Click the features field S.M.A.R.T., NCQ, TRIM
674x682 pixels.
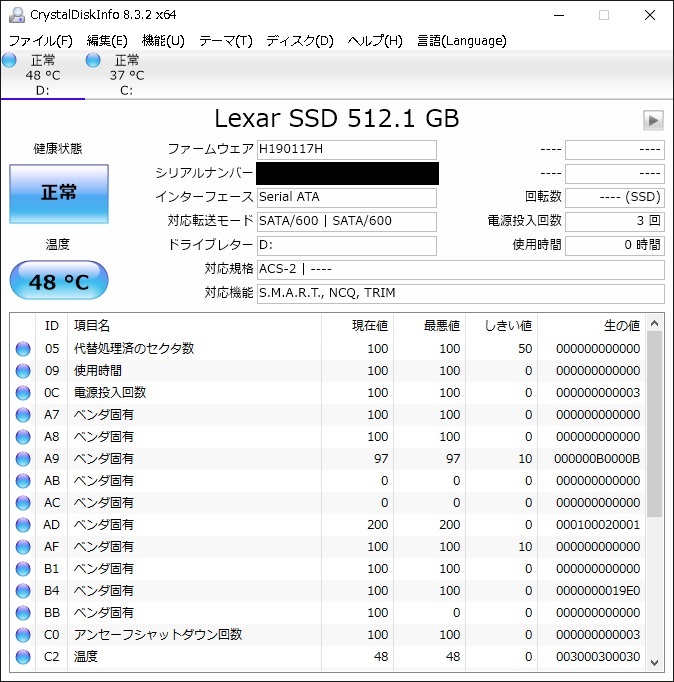460,293
